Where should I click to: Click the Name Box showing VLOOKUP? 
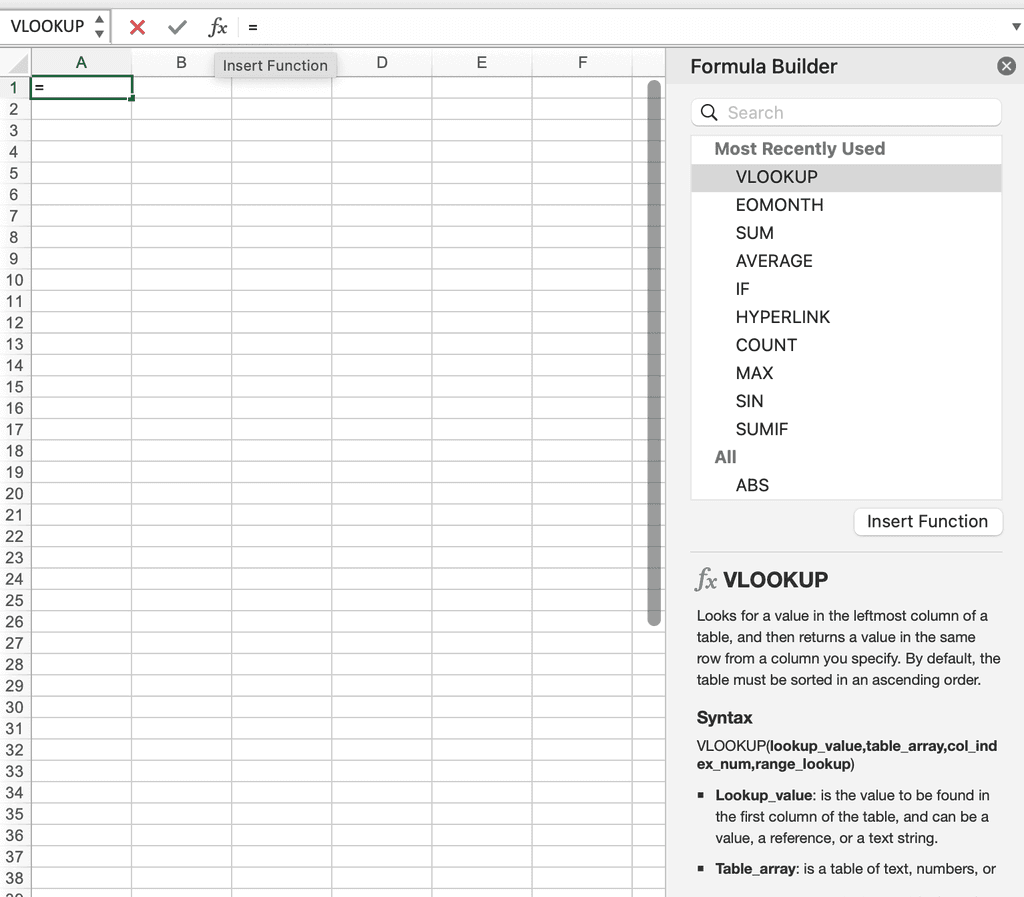pos(48,27)
